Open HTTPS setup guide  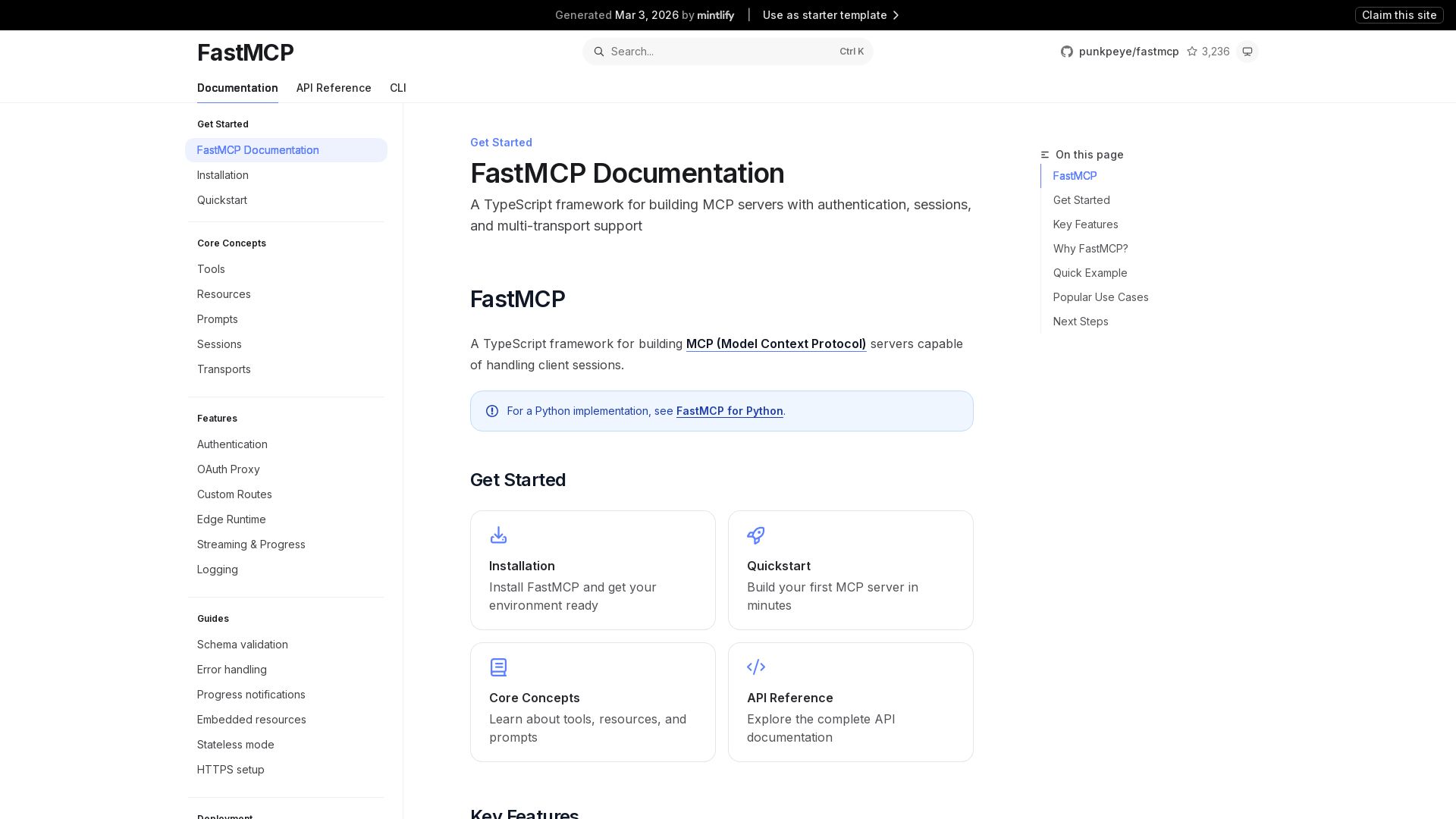pyautogui.click(x=286, y=770)
